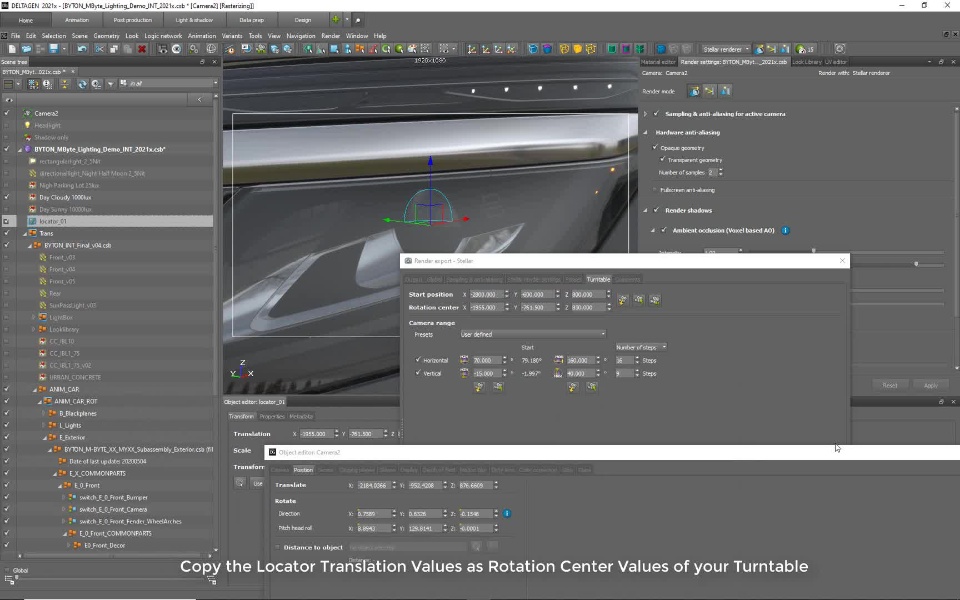Click the blue info icon beside Direction values
This screenshot has width=960, height=600.
point(507,513)
